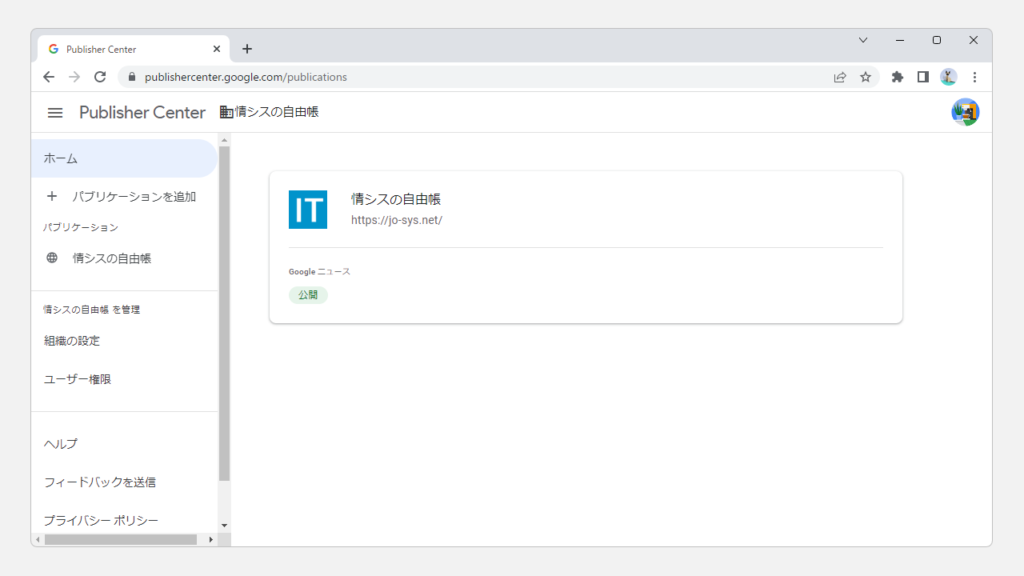Click the share page icon in address bar
The width and height of the screenshot is (1024, 576).
point(840,77)
